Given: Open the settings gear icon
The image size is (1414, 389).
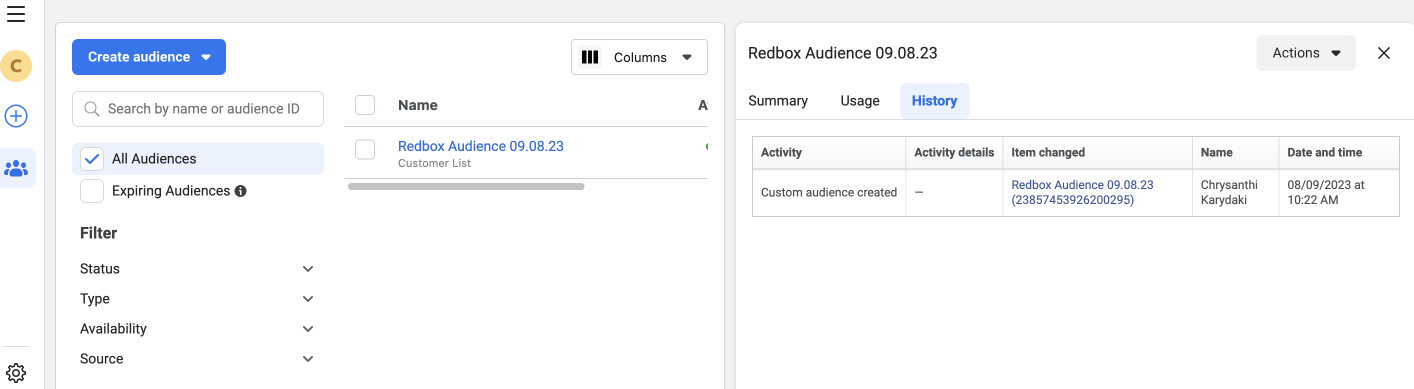Looking at the screenshot, I should pos(16,374).
